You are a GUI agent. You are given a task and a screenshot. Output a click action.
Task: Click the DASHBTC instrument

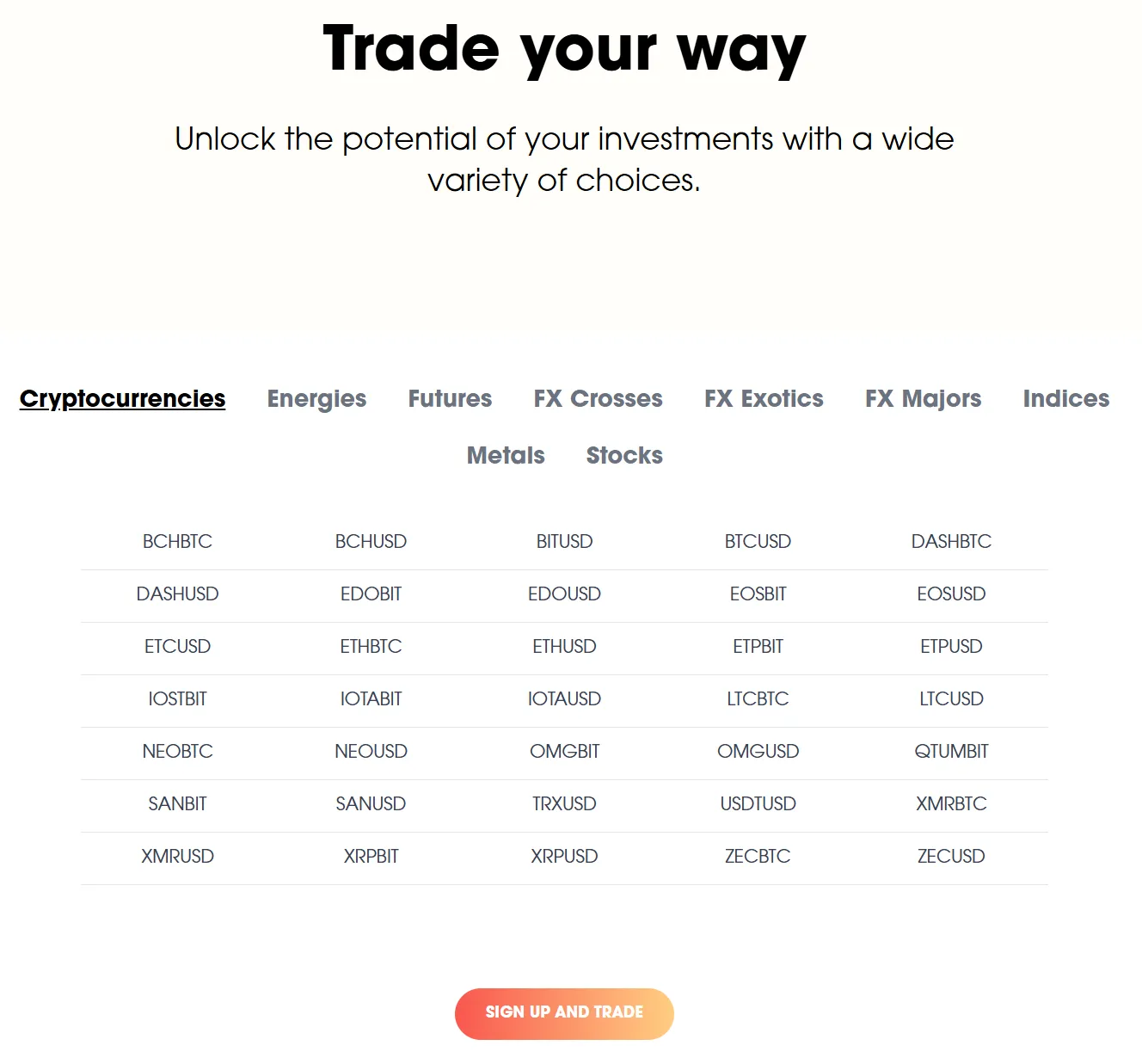[951, 542]
